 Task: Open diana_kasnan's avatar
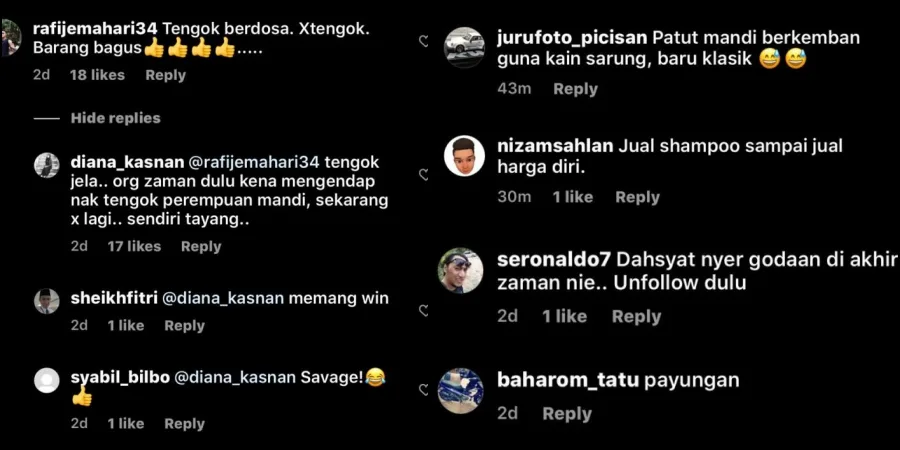click(x=46, y=165)
